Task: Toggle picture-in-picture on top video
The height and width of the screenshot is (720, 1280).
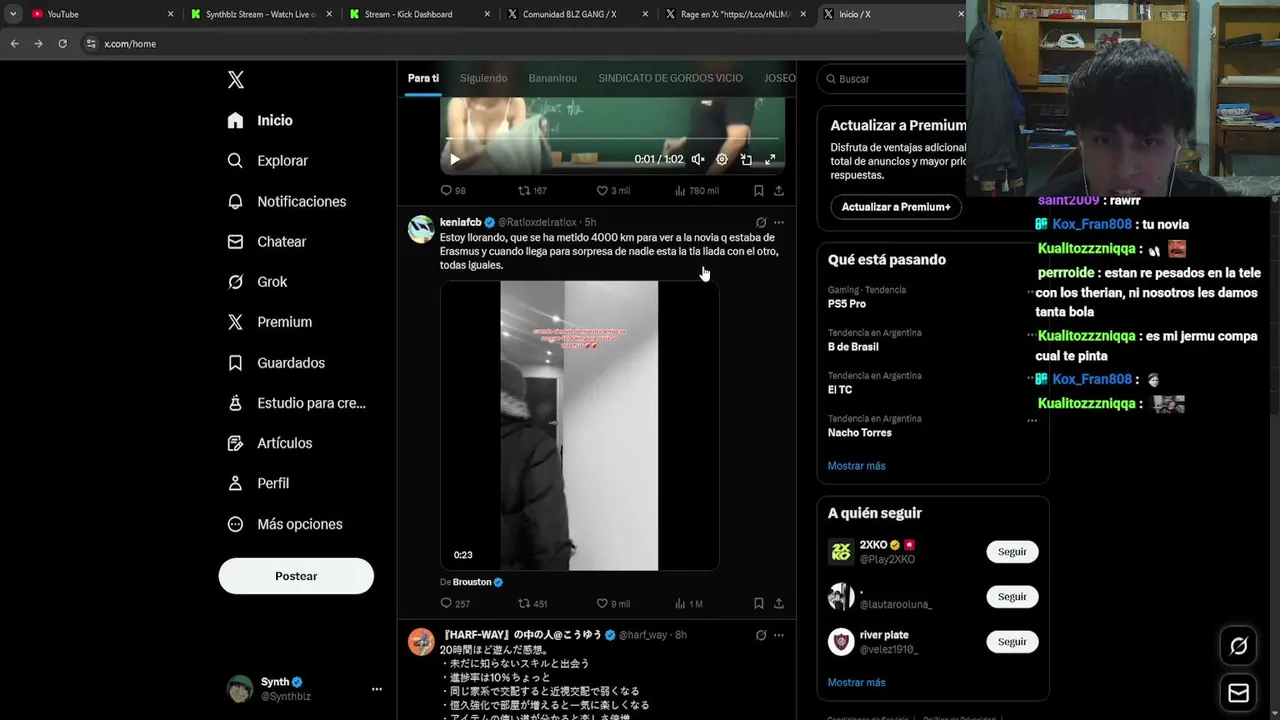Action: (x=746, y=159)
